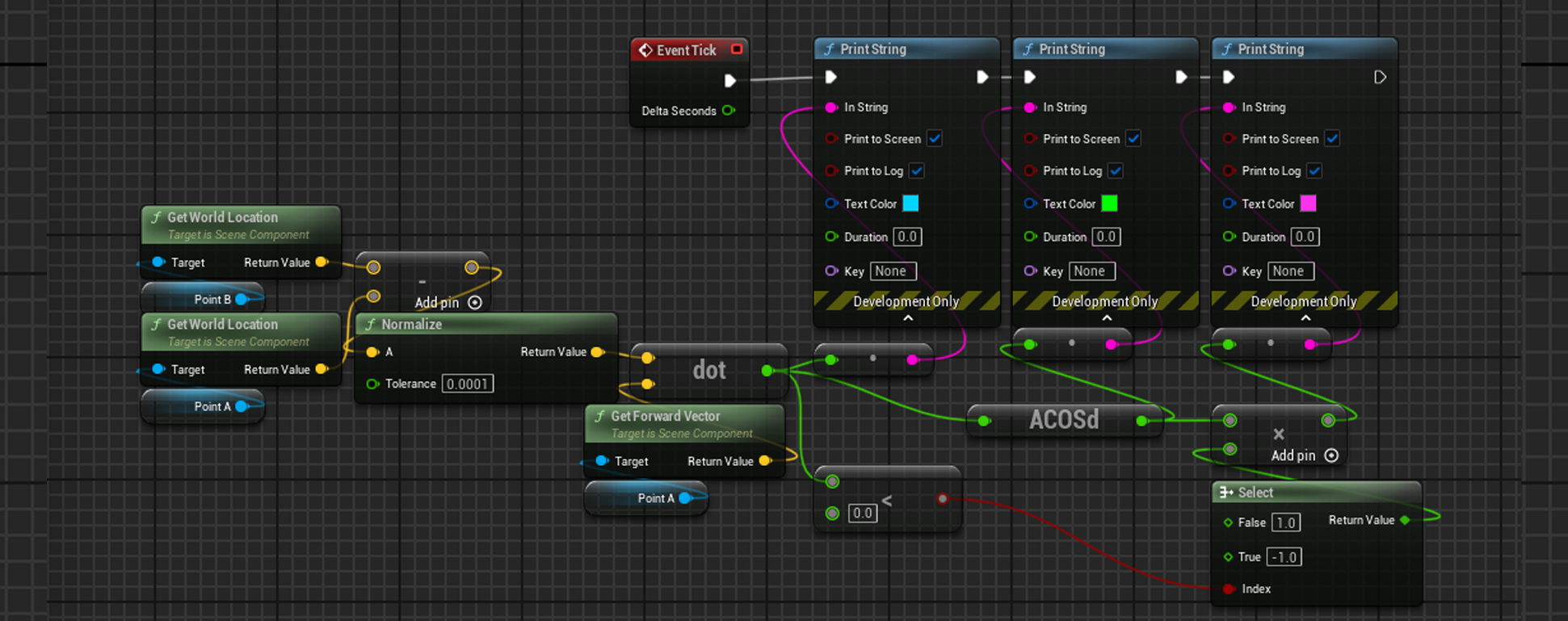The height and width of the screenshot is (621, 1568).
Task: Click exec input pin of green-colored Print String
Action: (x=1030, y=77)
